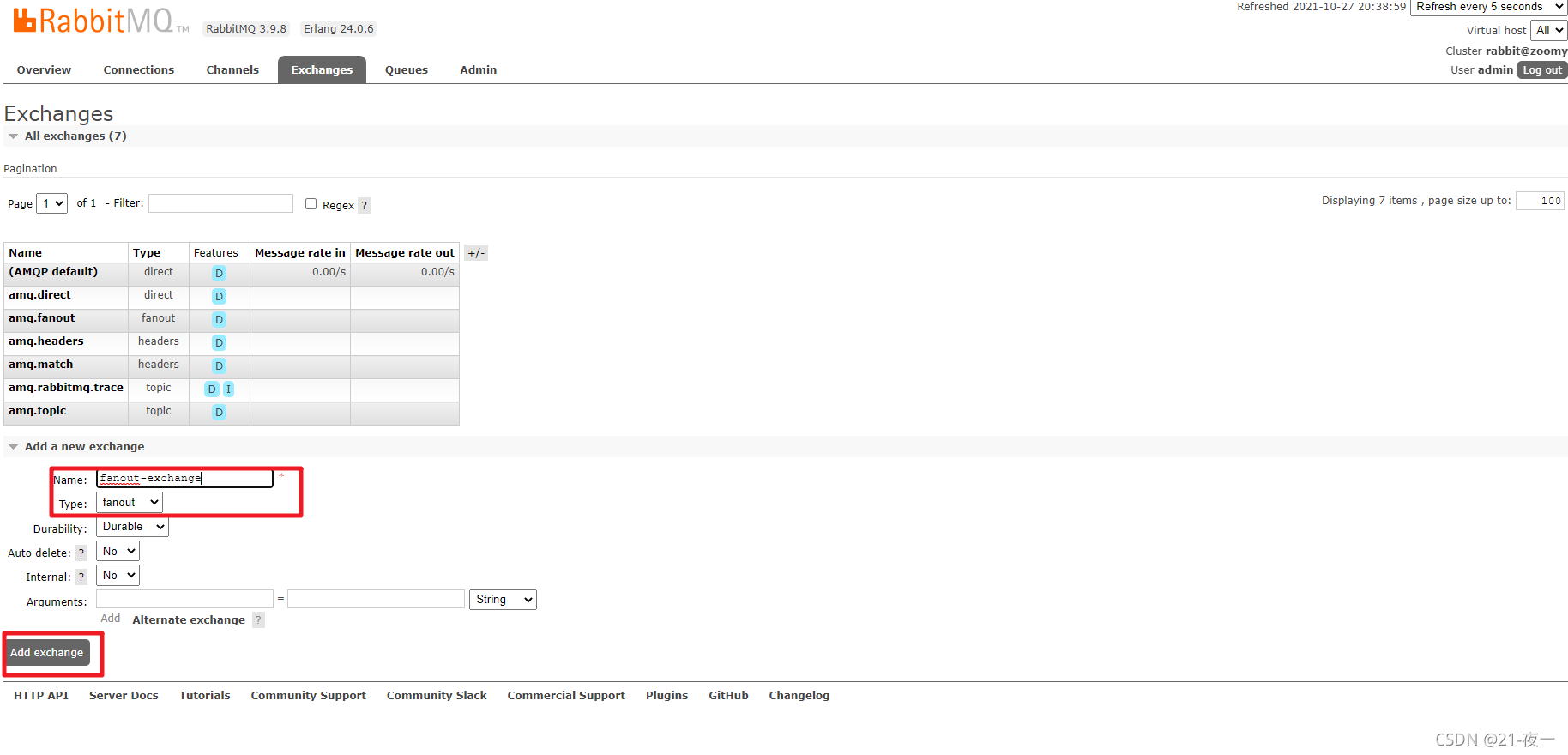Screen dimensions: 1568x755
Task: Click the I badge for amq.rabbitmq.trace
Action: (x=228, y=390)
